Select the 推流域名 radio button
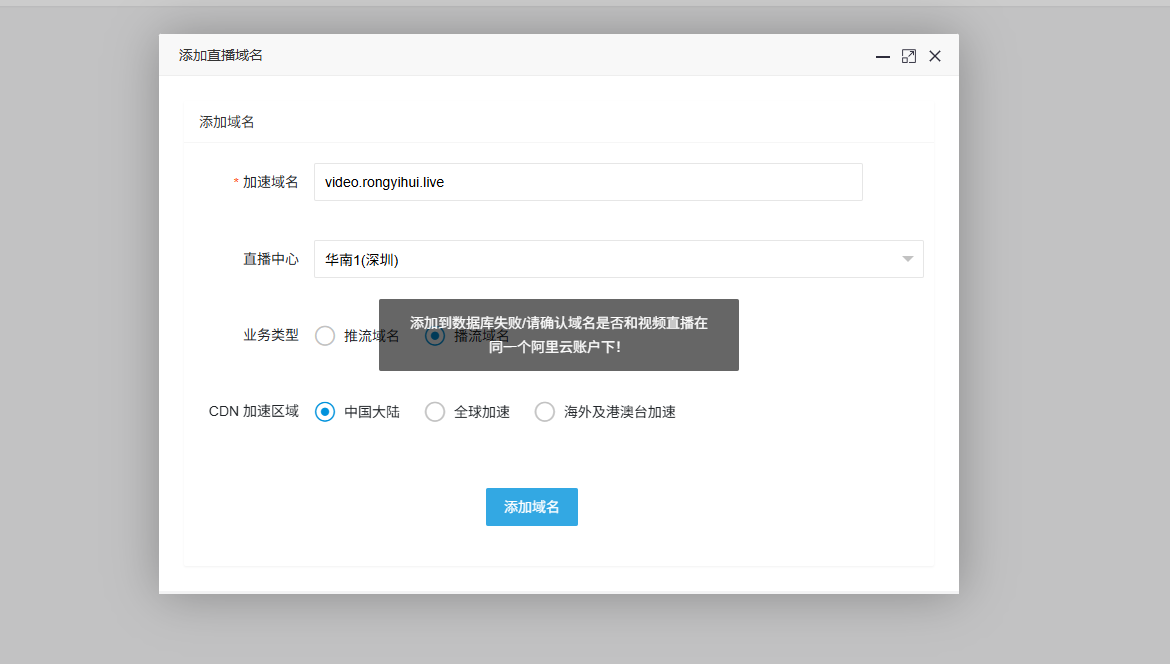The width and height of the screenshot is (1170, 664). pyautogui.click(x=325, y=336)
